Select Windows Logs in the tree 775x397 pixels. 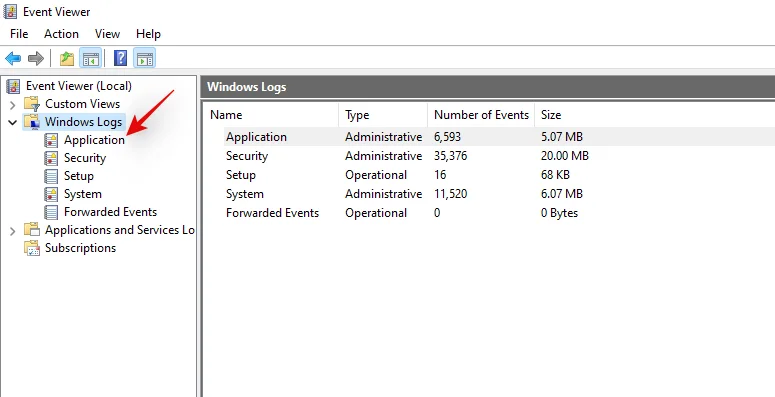[83, 122]
